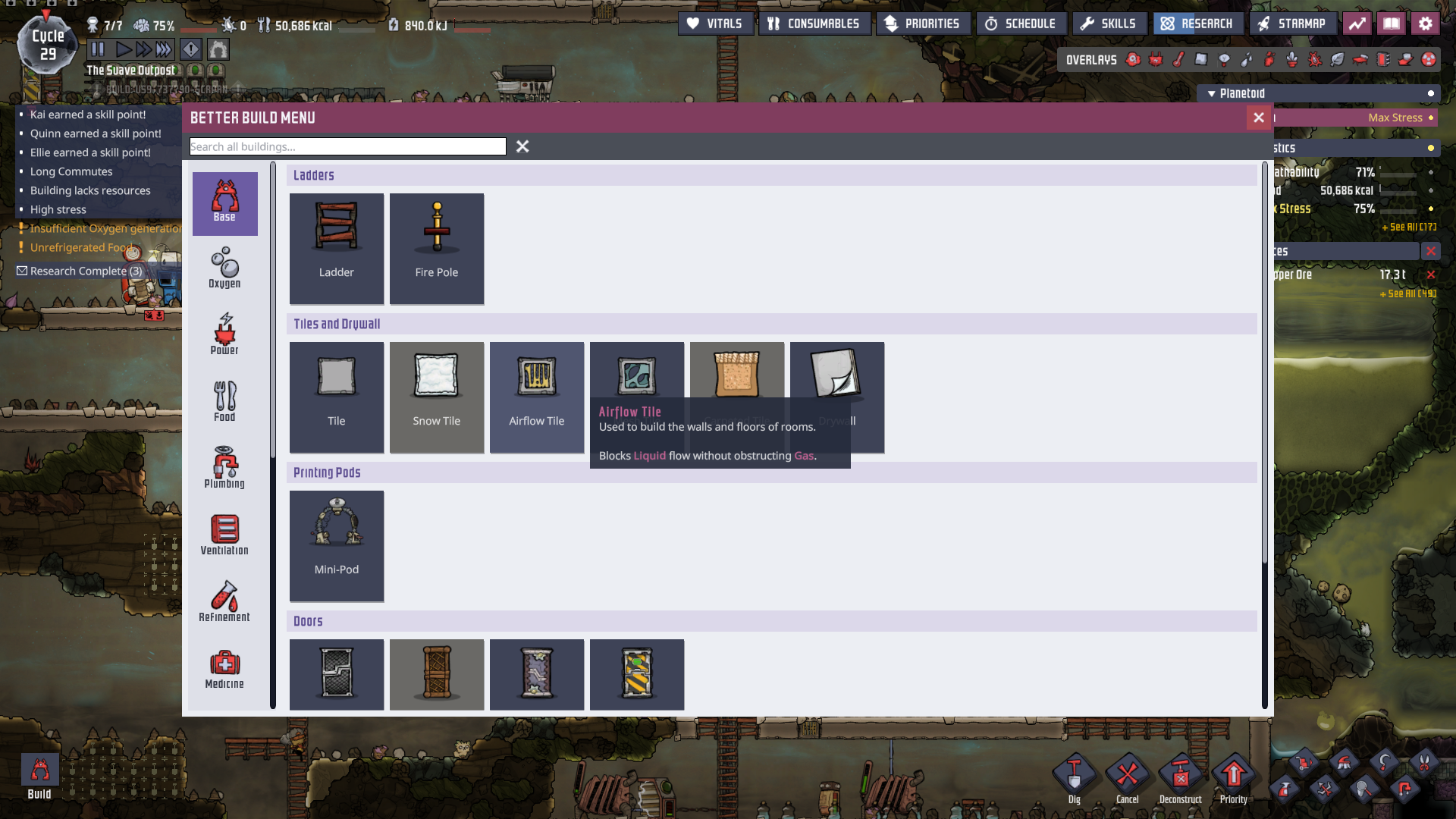Screen dimensions: 1456x819
Task: Click See All (49) resources link
Action: click(1408, 293)
